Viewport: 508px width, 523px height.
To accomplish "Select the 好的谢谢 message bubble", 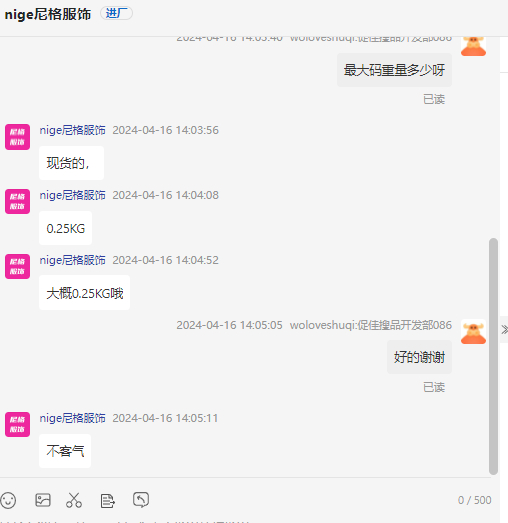I will tap(419, 357).
